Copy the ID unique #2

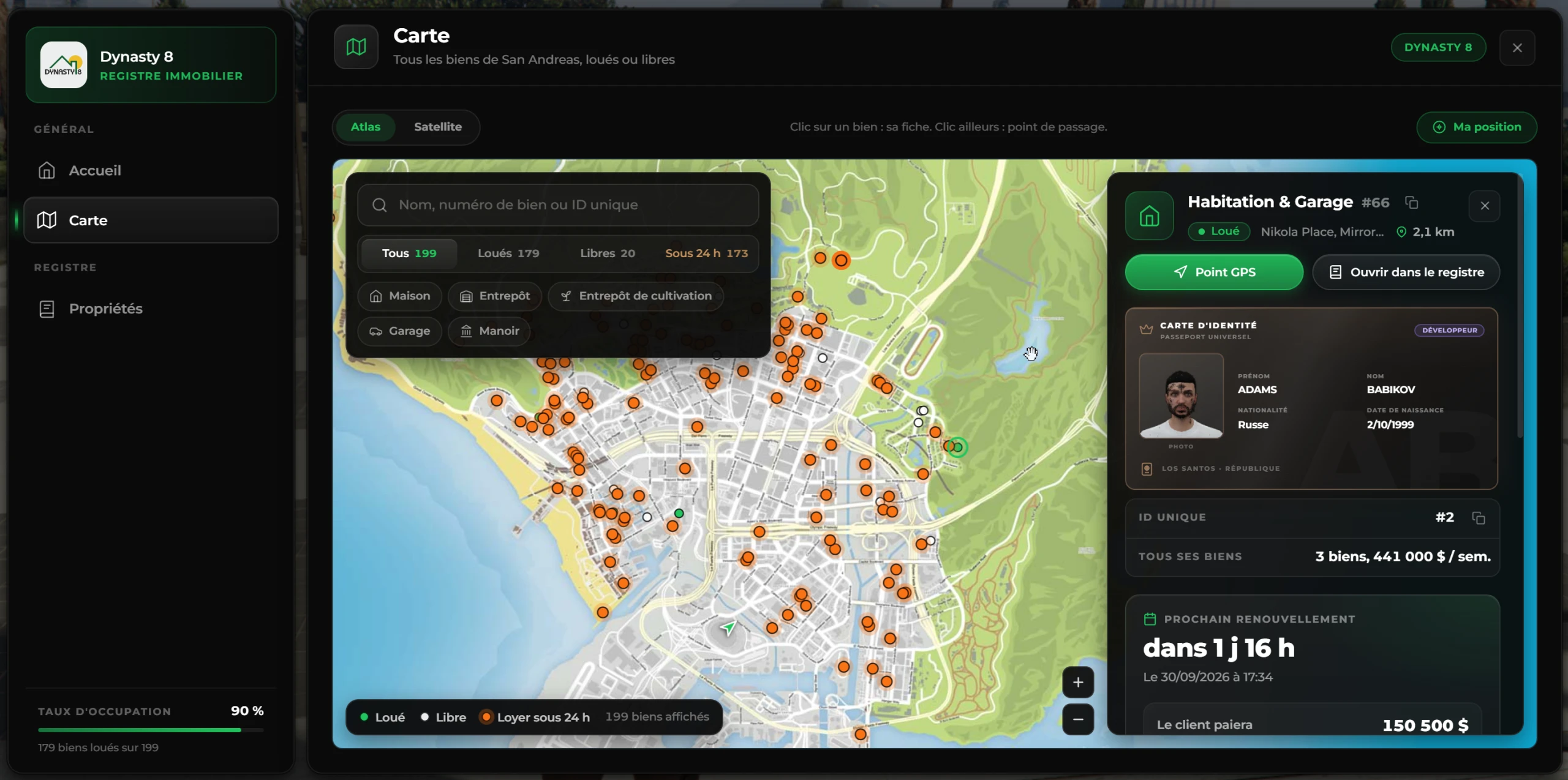(x=1478, y=518)
